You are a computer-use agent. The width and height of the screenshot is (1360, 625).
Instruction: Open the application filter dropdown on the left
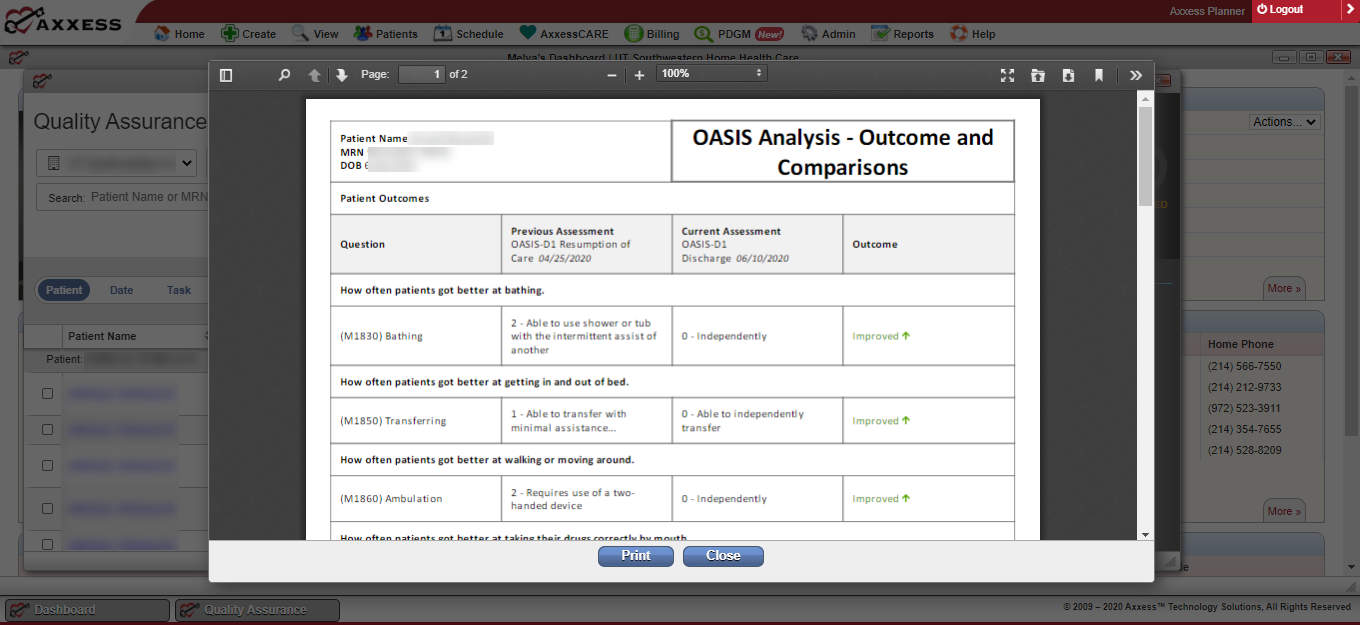(x=116, y=162)
